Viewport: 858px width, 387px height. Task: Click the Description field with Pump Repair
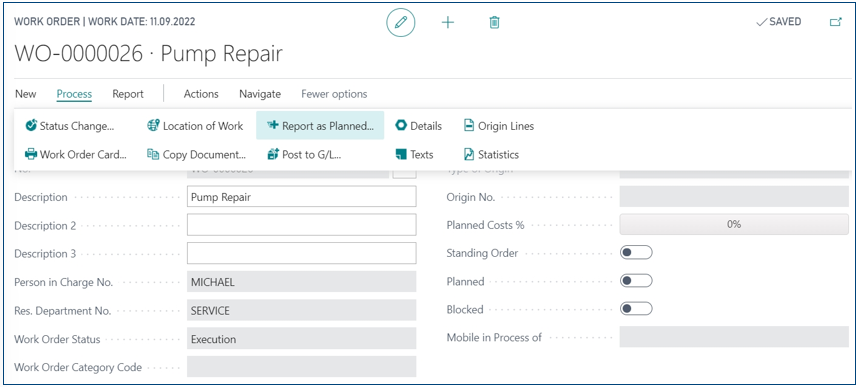[302, 197]
